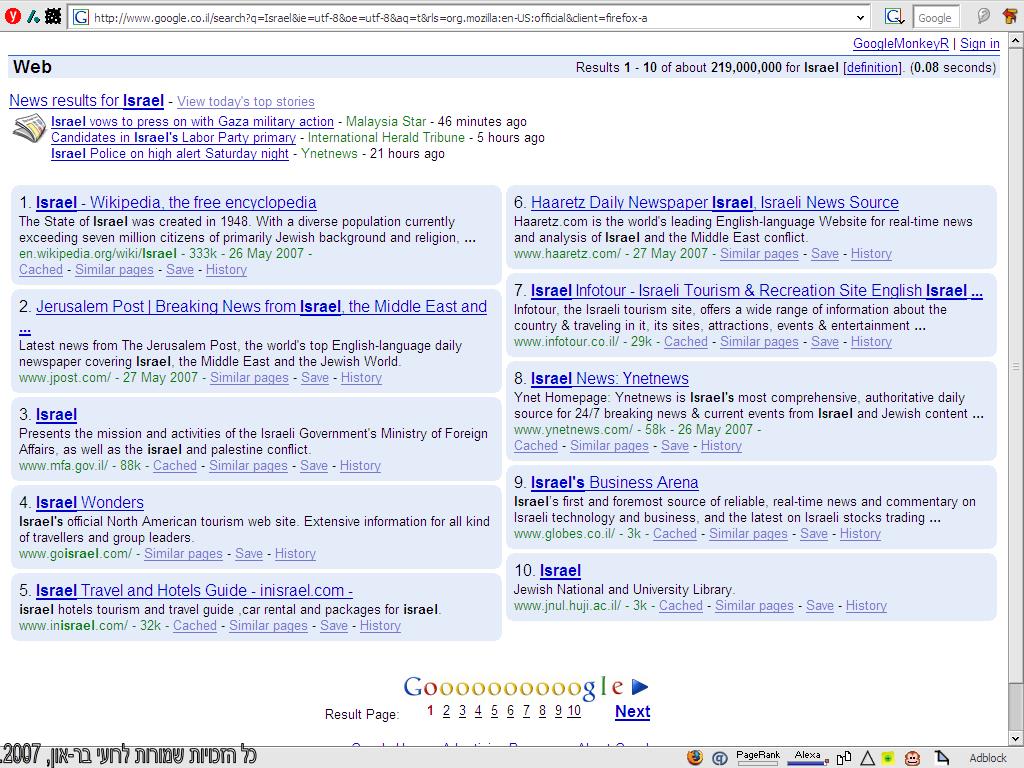Screen dimensions: 1024x768
Task: Click History under the infotour.co.il result
Action: click(x=871, y=342)
